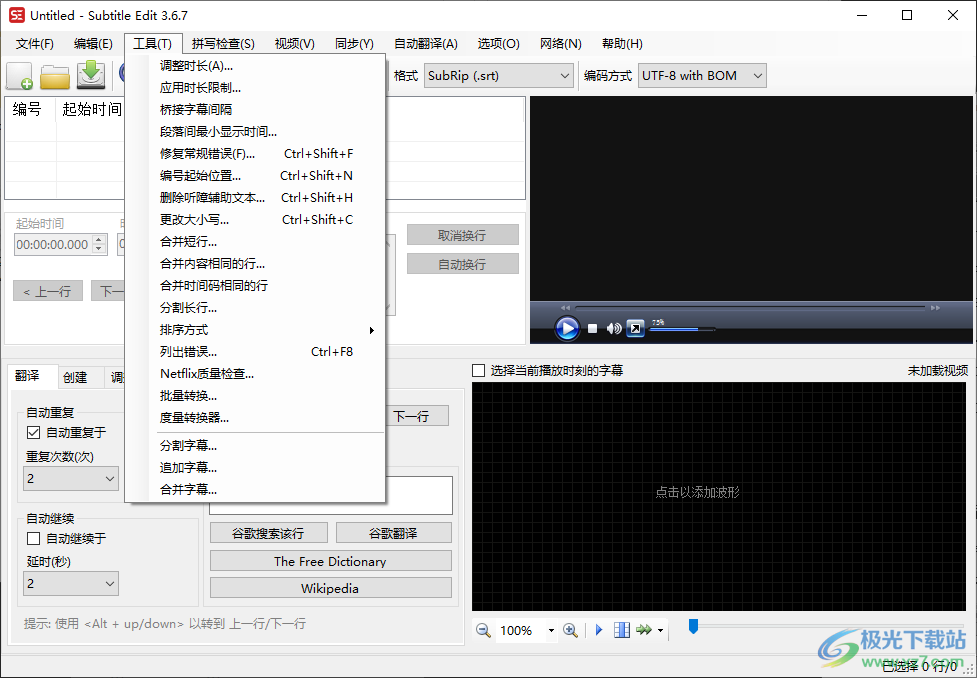Image resolution: width=977 pixels, height=678 pixels.
Task: Click the New subtitle file icon
Action: coord(19,76)
